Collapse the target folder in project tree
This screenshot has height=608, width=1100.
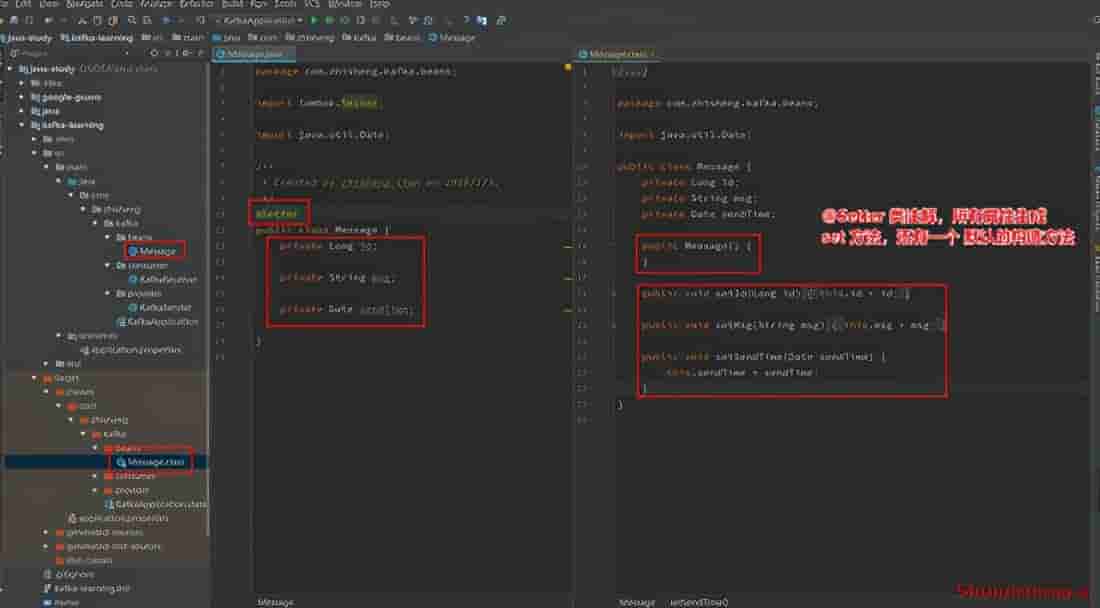(34, 378)
